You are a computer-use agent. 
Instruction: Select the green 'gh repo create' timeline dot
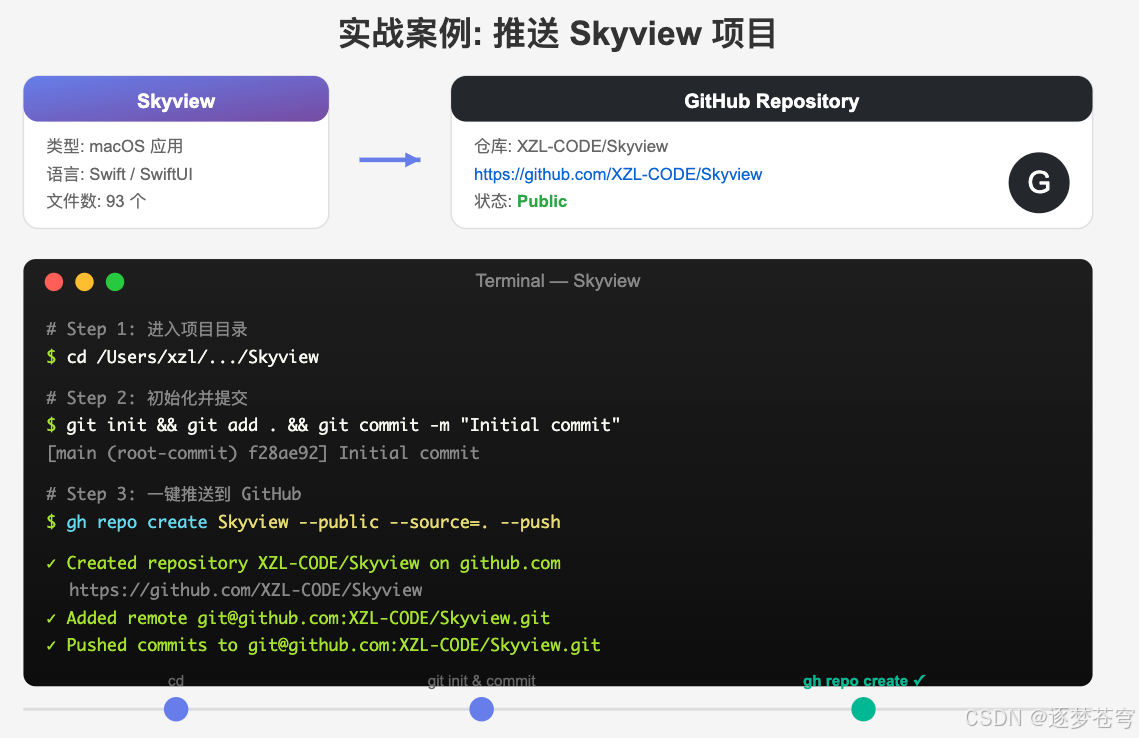(x=863, y=709)
